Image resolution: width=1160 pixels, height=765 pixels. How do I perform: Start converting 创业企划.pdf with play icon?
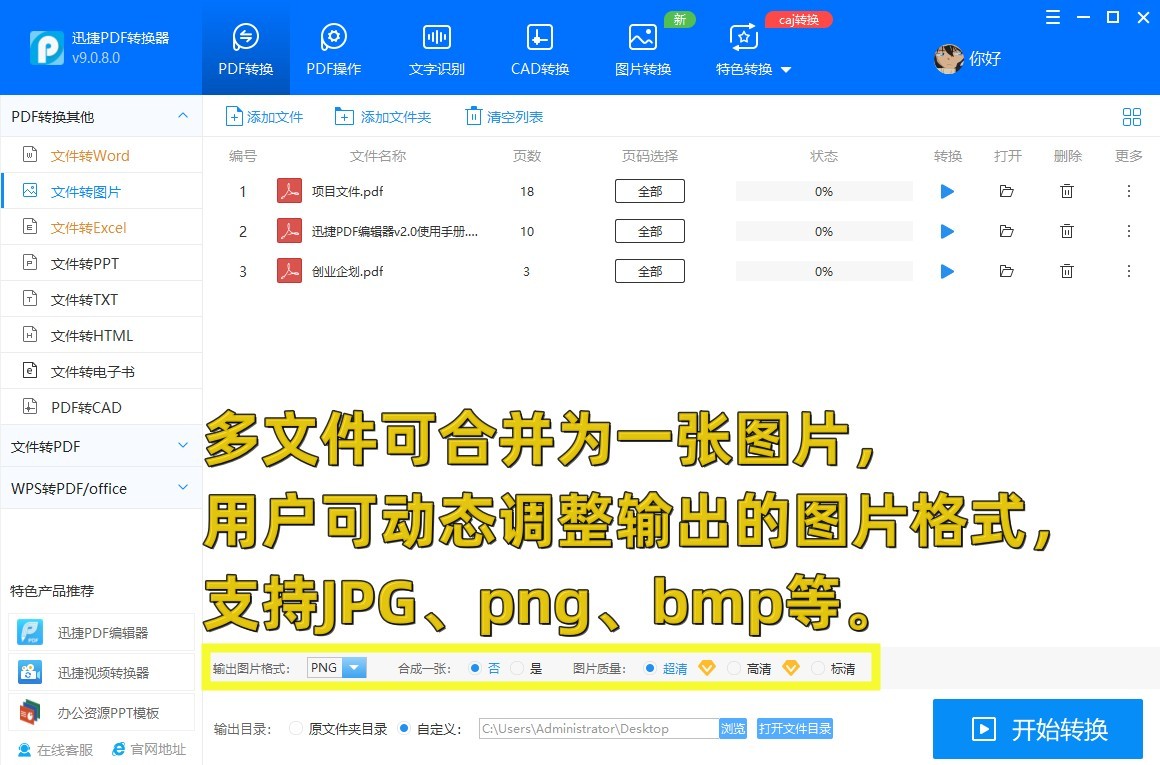point(947,272)
